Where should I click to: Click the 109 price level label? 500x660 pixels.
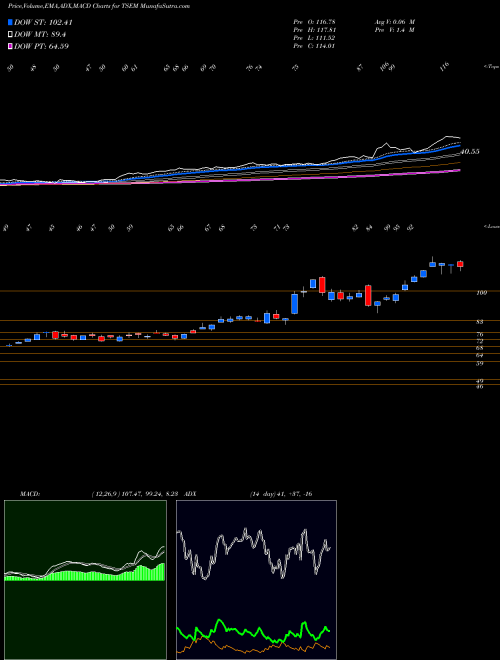point(482,293)
